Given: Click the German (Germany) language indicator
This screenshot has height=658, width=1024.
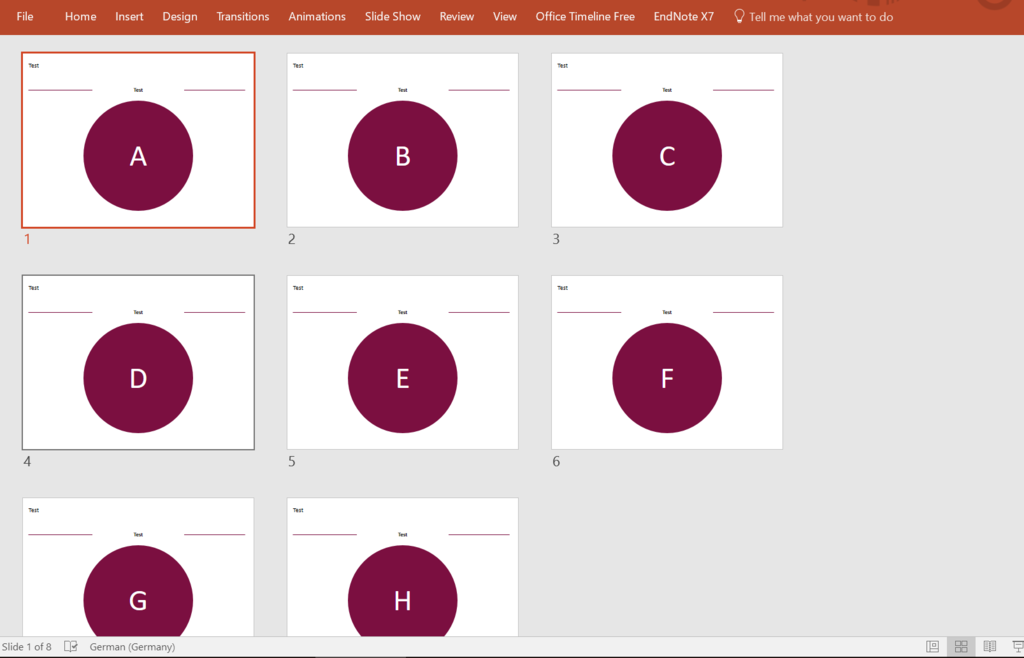Looking at the screenshot, I should coord(133,647).
